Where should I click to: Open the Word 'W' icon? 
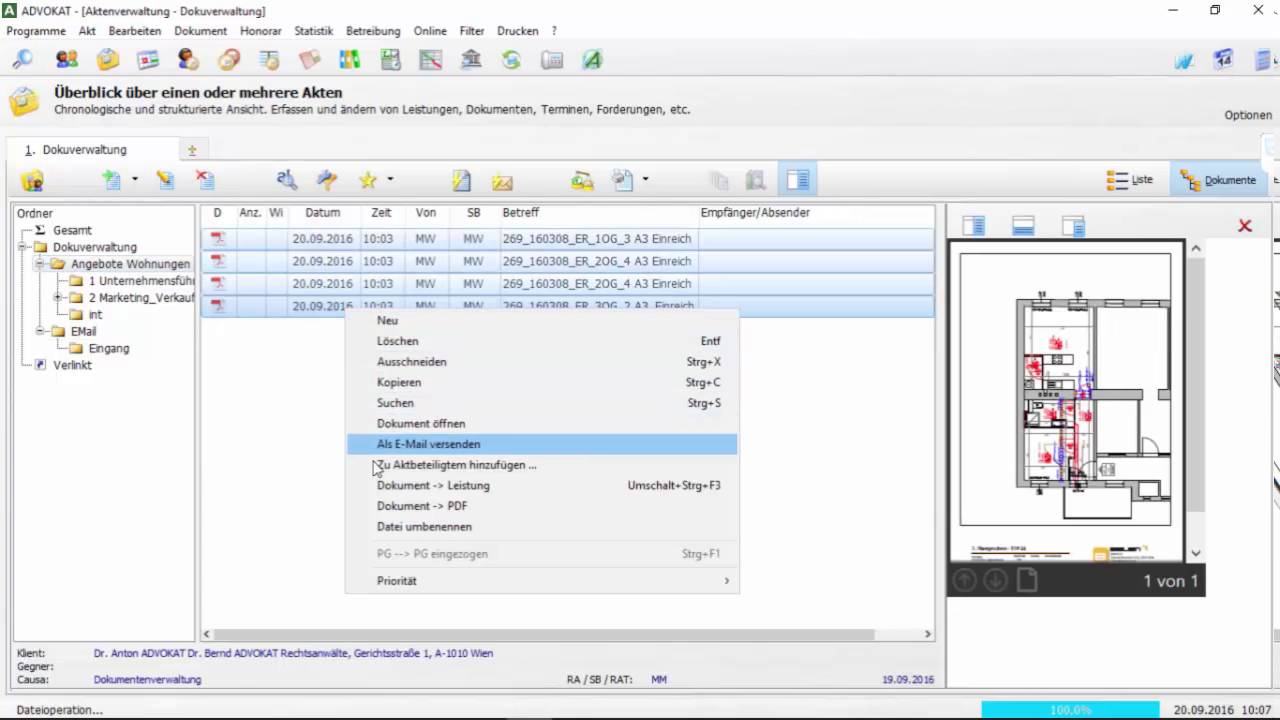pyautogui.click(x=1184, y=60)
